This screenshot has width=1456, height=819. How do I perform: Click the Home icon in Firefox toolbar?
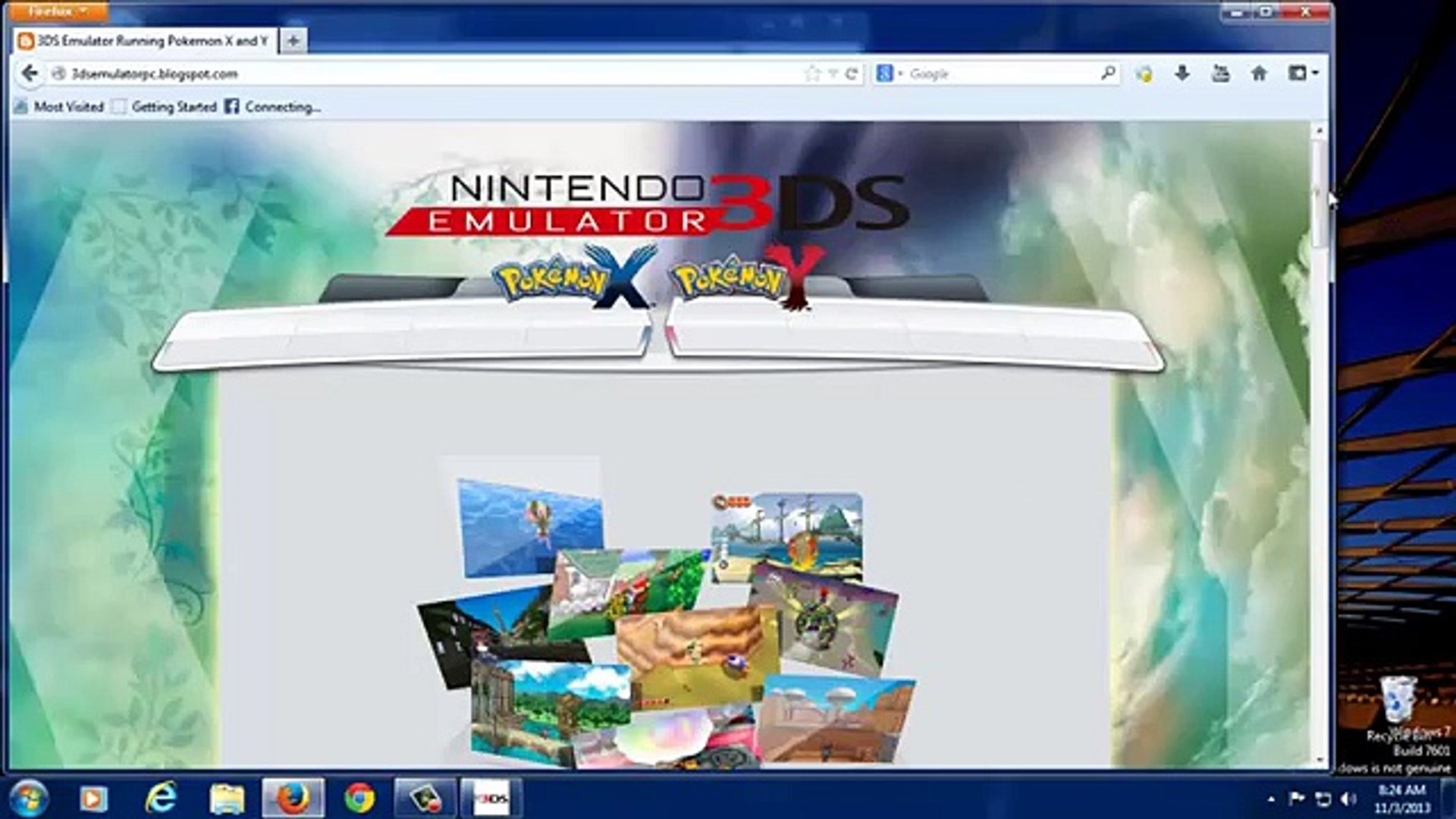tap(1260, 73)
